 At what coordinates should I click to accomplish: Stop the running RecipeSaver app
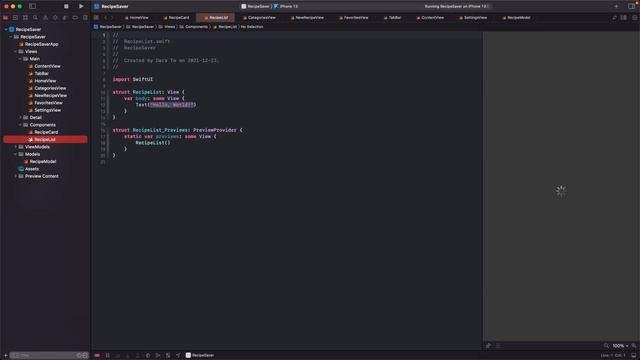tap(66, 7)
